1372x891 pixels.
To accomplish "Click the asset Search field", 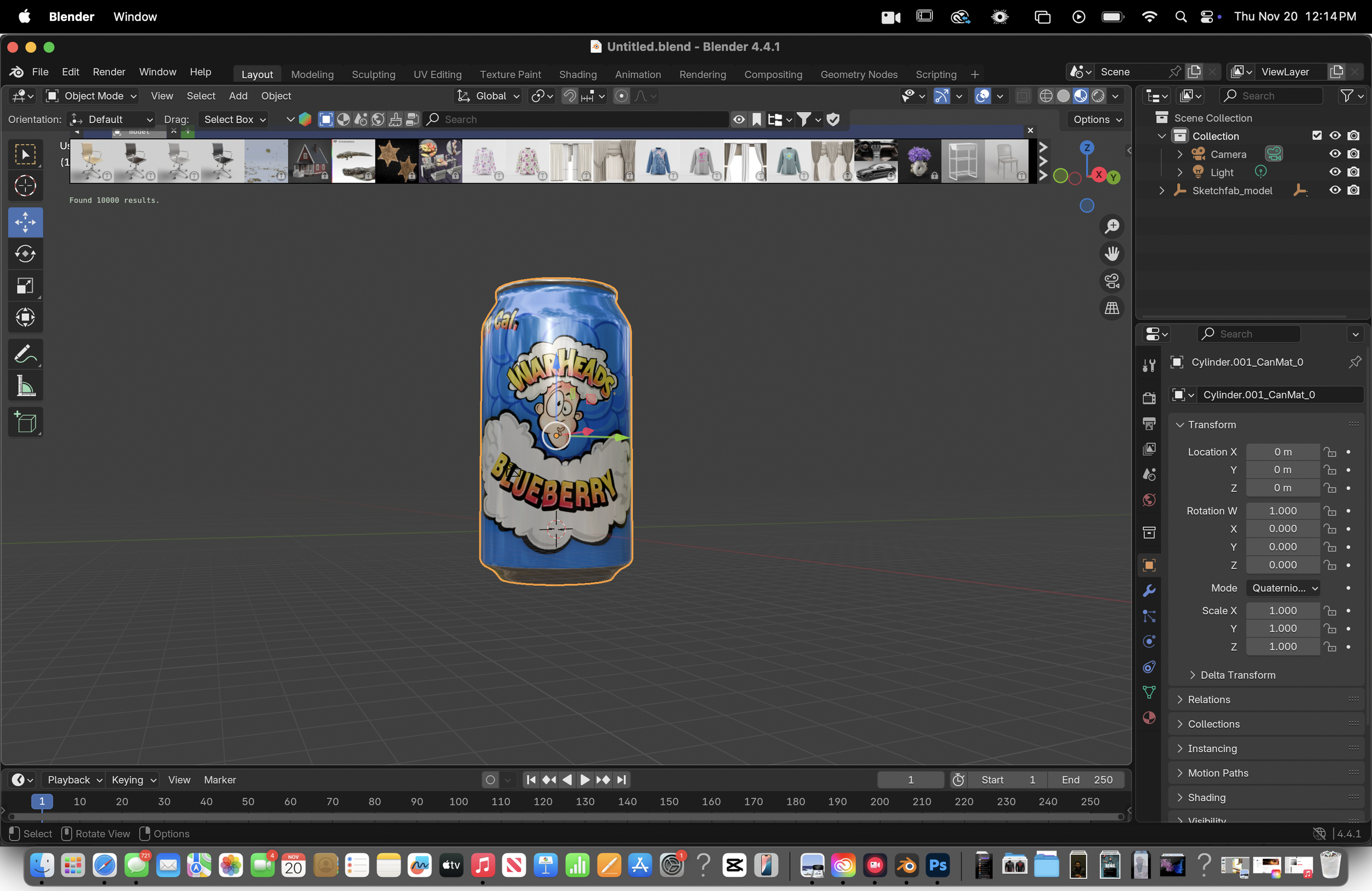I will (576, 119).
